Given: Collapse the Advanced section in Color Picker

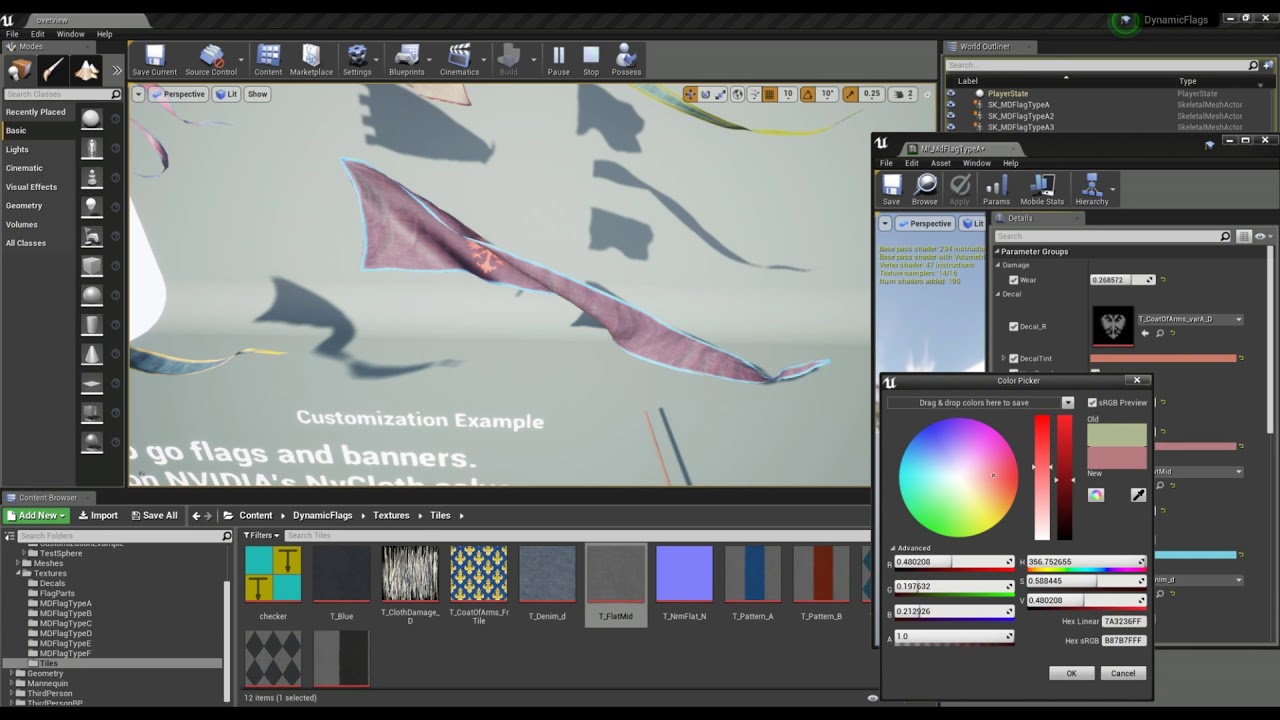Looking at the screenshot, I should pyautogui.click(x=893, y=548).
